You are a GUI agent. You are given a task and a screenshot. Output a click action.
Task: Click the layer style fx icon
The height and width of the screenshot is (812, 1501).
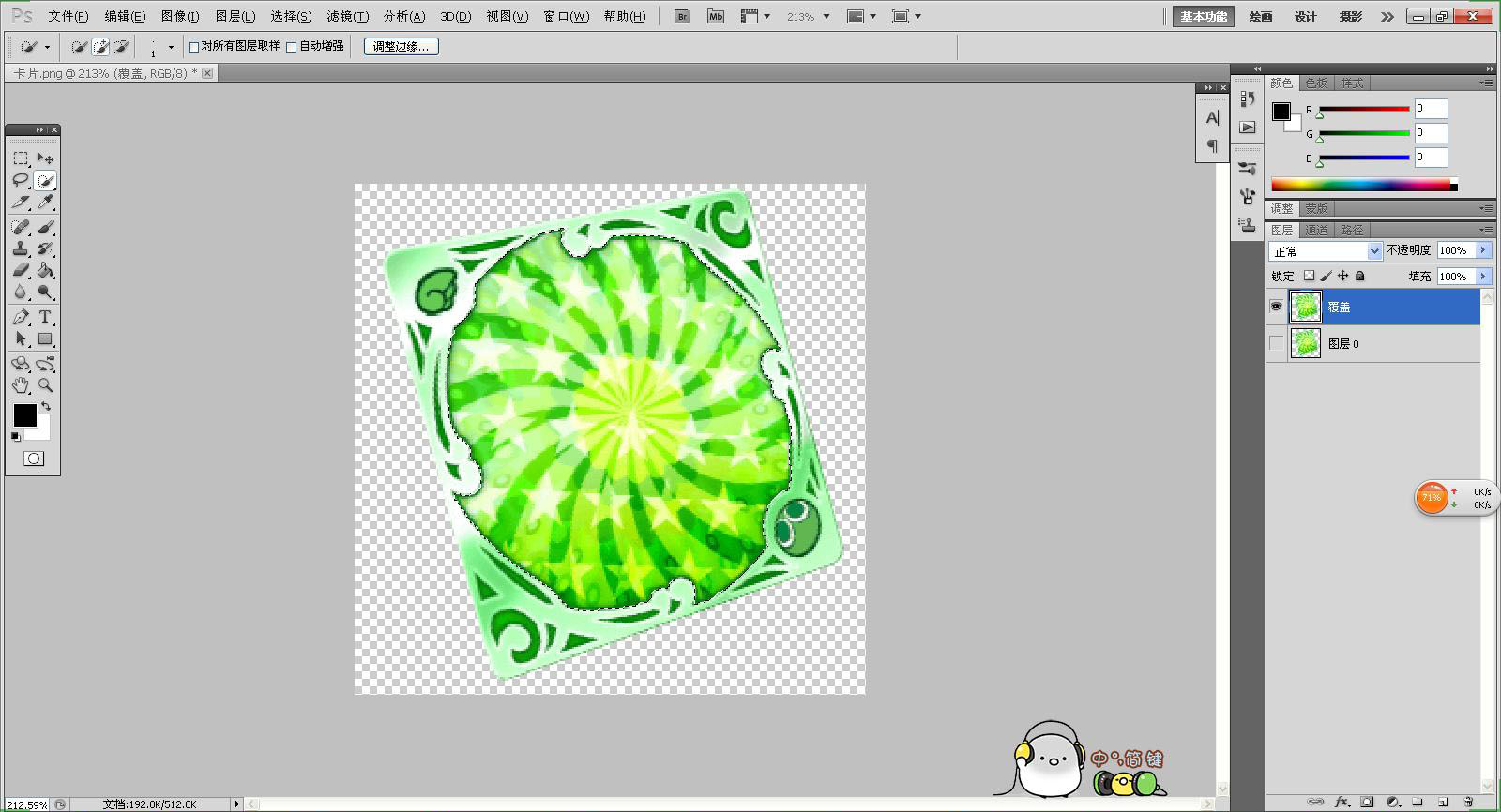click(1342, 803)
